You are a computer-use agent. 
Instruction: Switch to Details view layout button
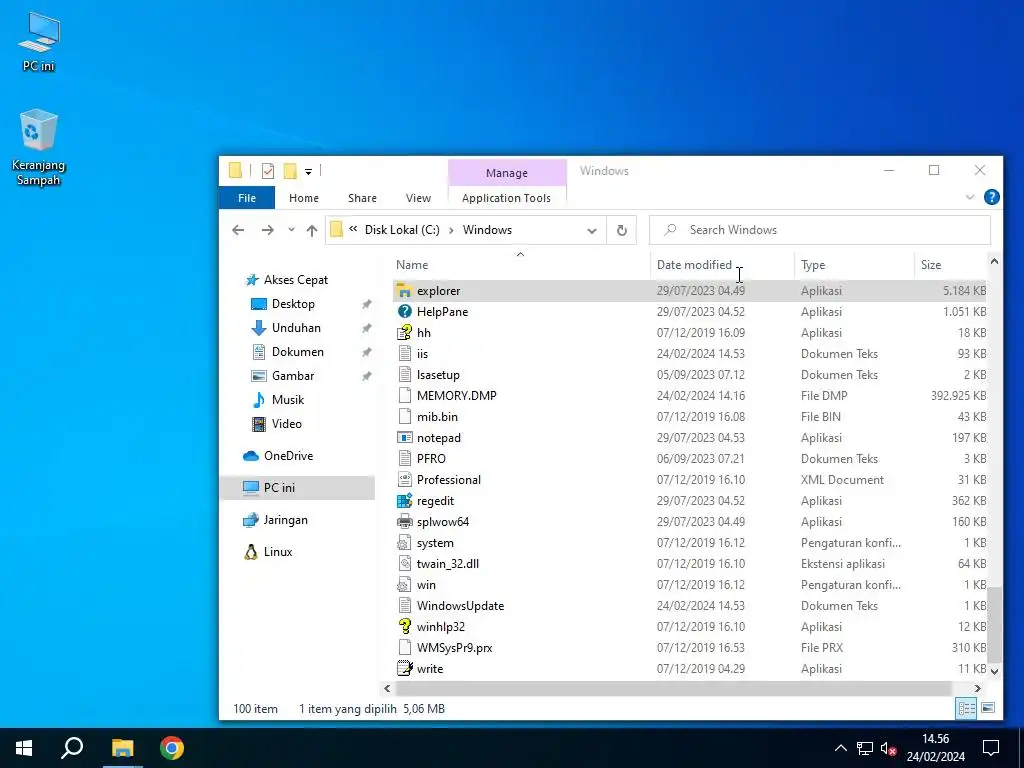tap(967, 708)
